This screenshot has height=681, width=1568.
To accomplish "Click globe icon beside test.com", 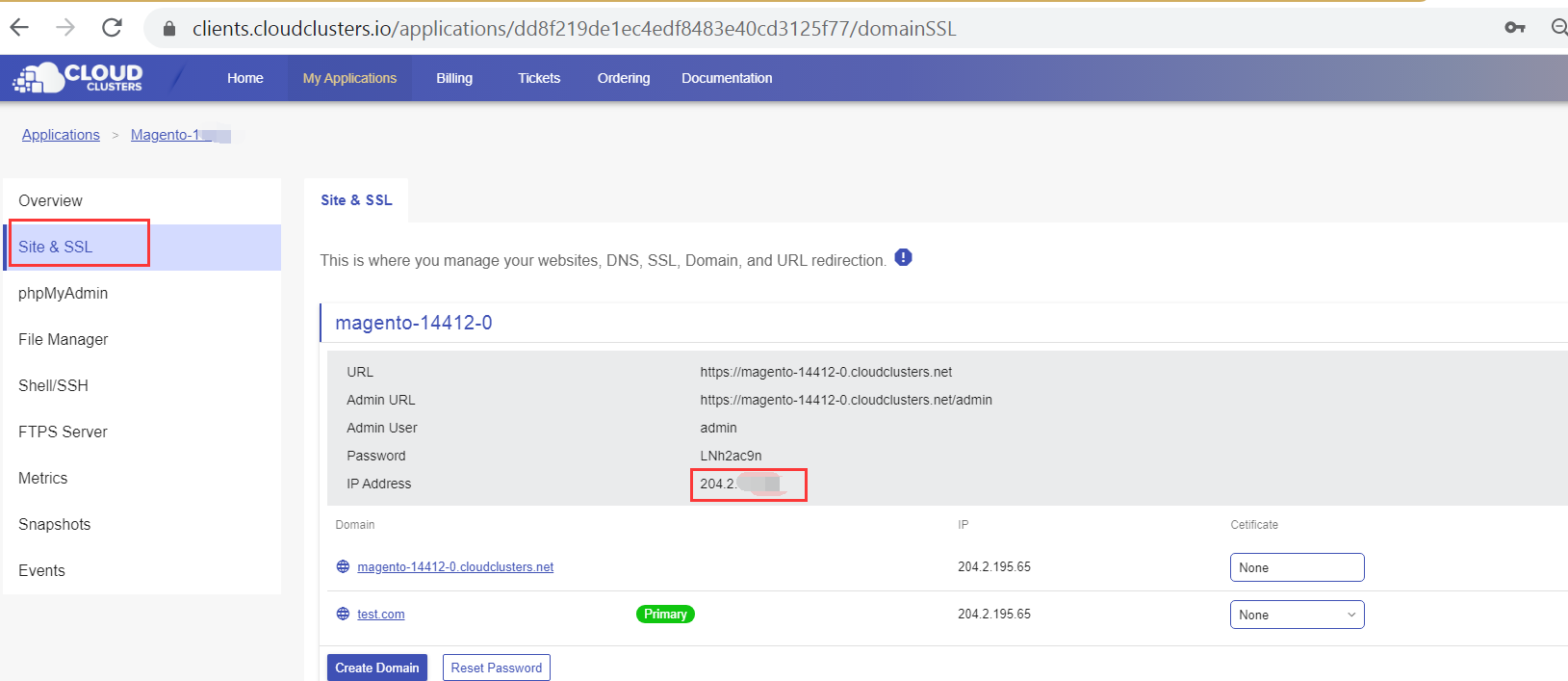I will pos(343,614).
